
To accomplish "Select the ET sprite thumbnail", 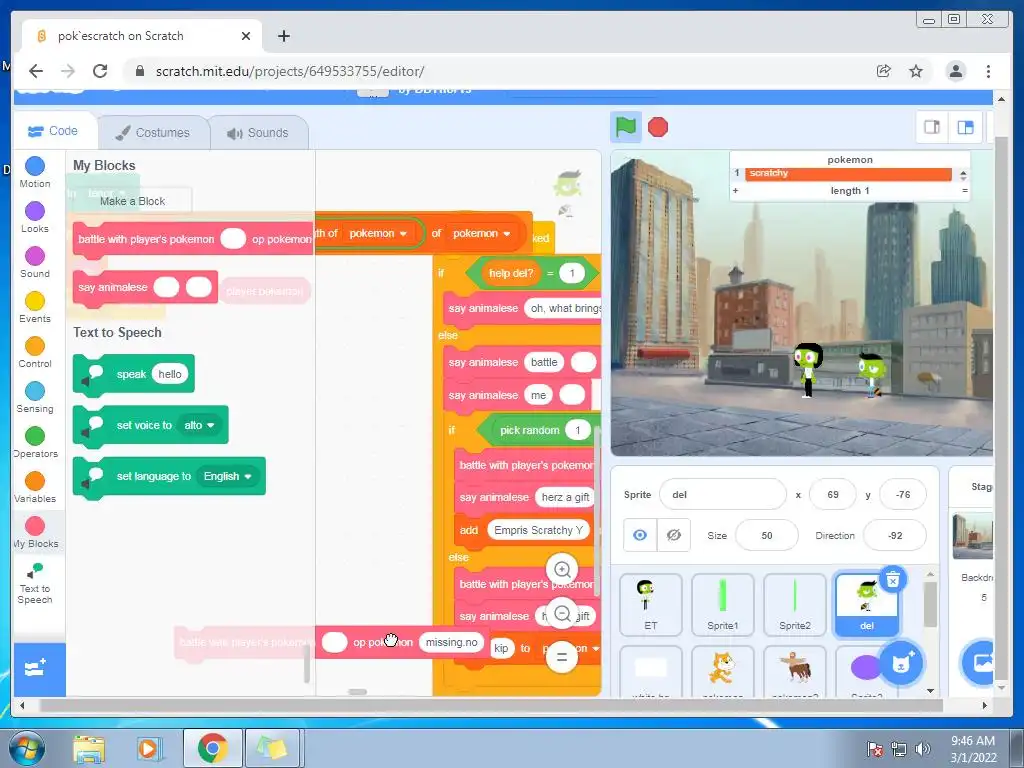I will [650, 605].
